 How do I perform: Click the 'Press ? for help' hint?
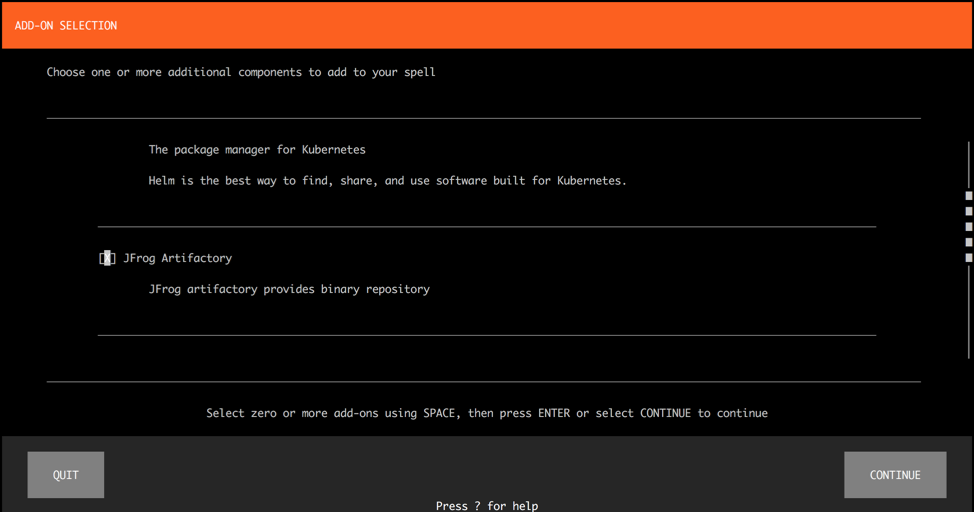487,506
